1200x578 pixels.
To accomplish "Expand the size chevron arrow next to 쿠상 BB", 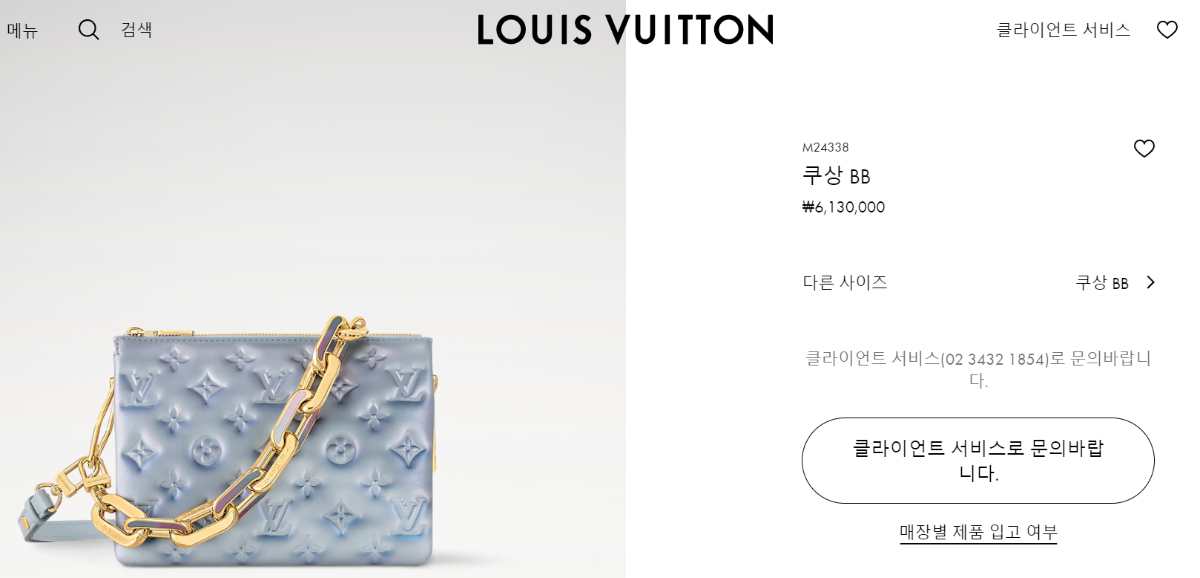I will click(1150, 282).
